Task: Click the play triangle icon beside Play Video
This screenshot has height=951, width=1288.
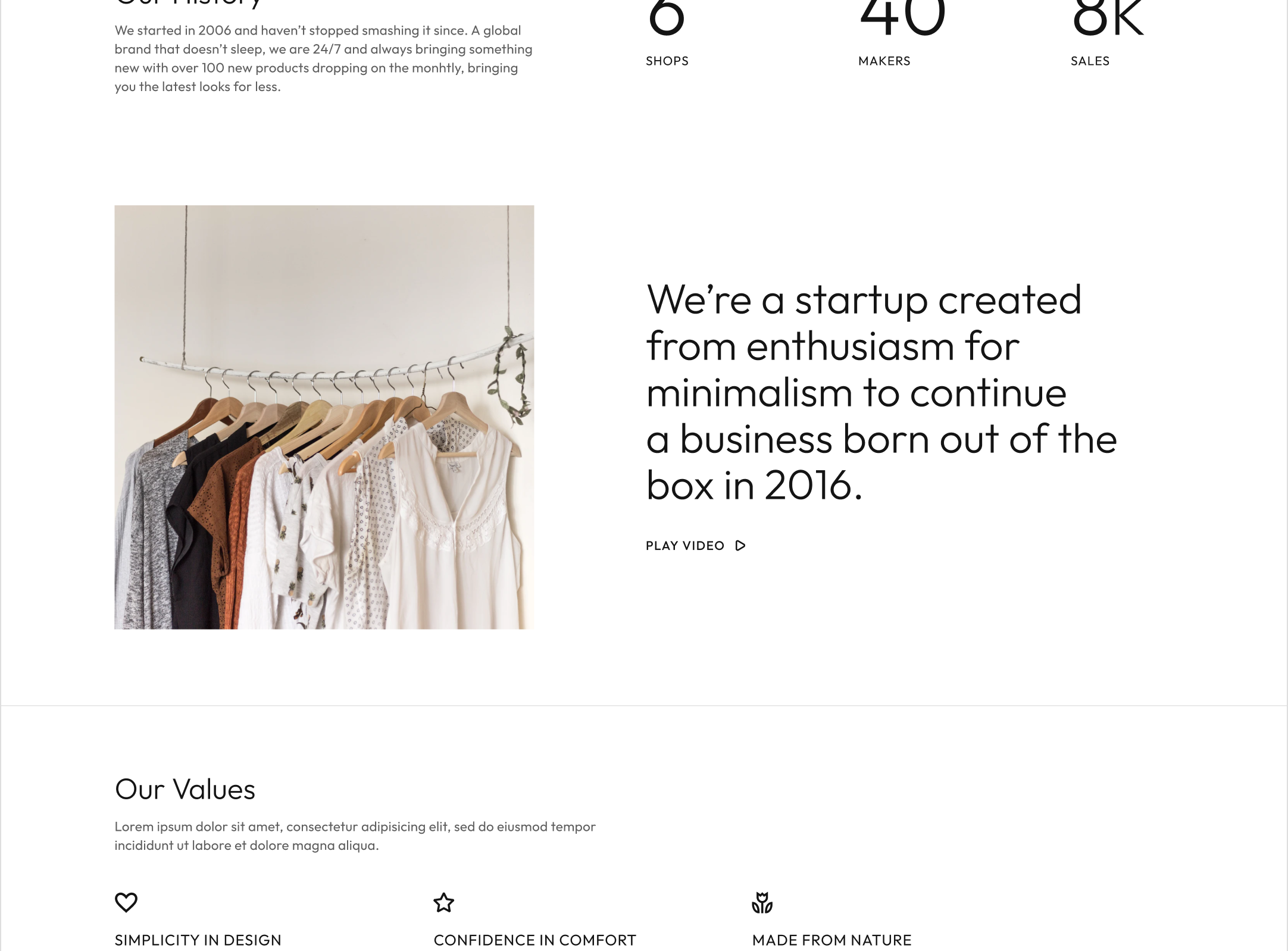Action: (740, 546)
